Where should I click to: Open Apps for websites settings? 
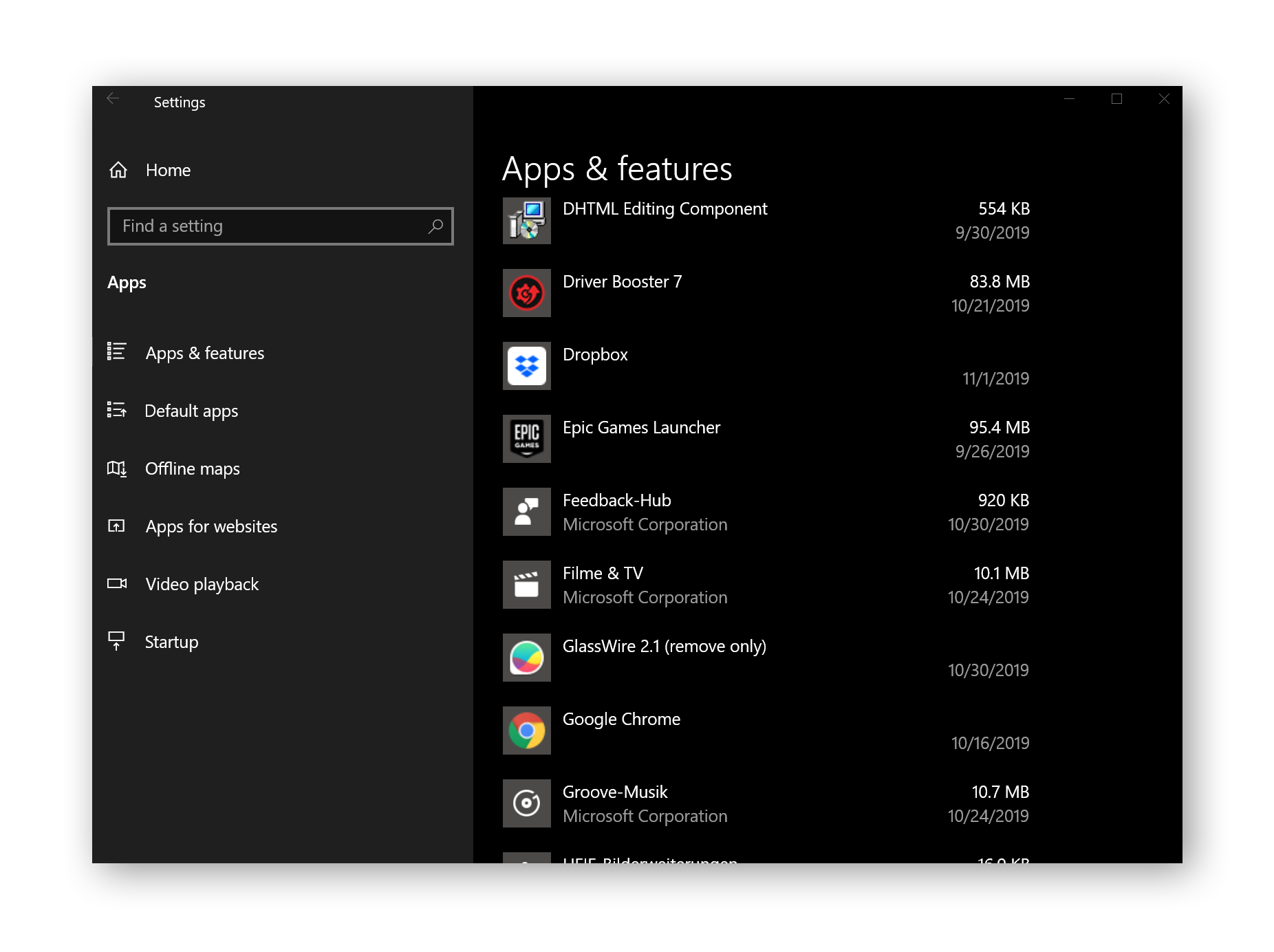(210, 526)
